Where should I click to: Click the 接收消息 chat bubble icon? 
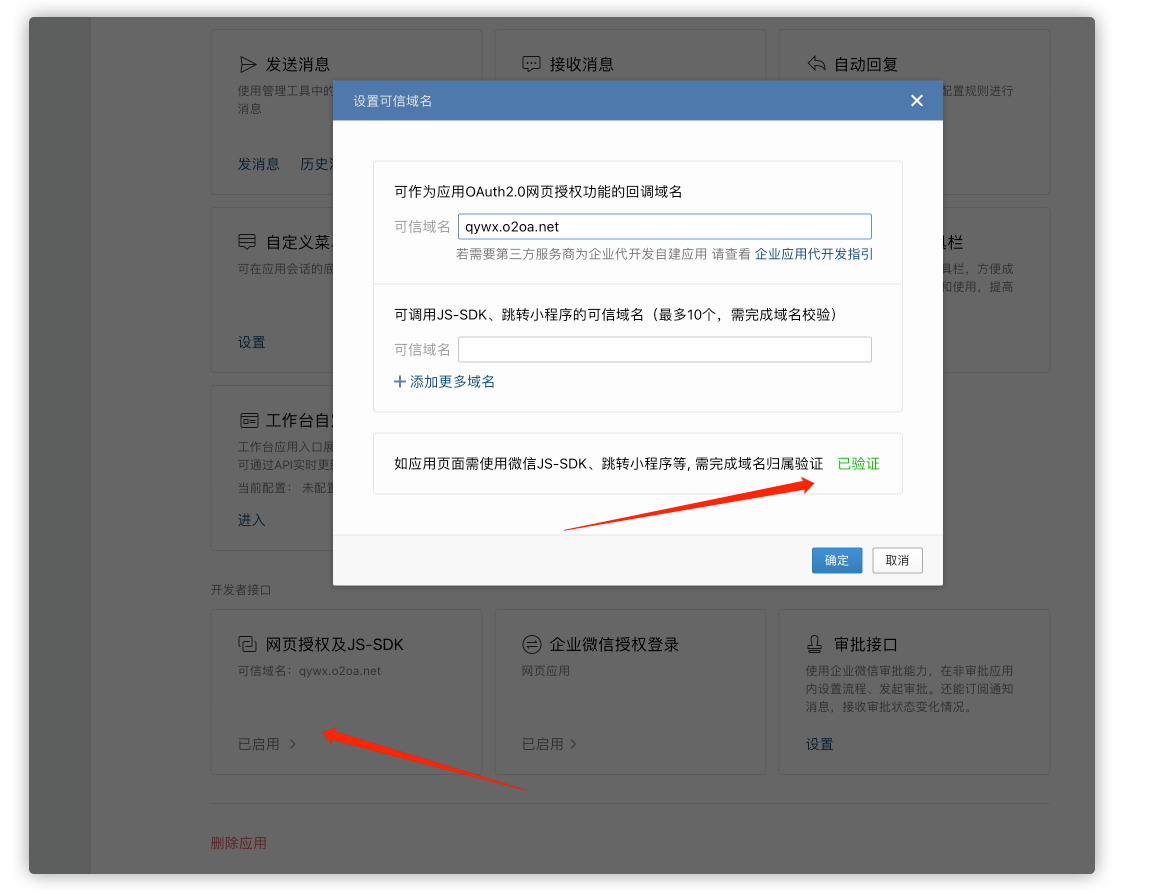click(x=532, y=65)
